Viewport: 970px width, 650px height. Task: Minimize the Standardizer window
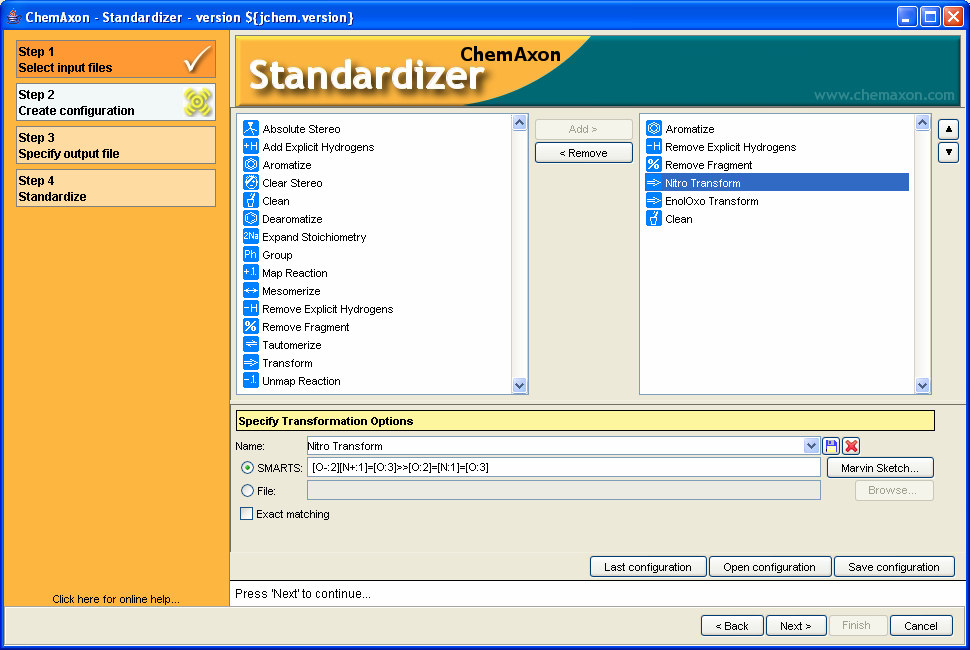(907, 17)
